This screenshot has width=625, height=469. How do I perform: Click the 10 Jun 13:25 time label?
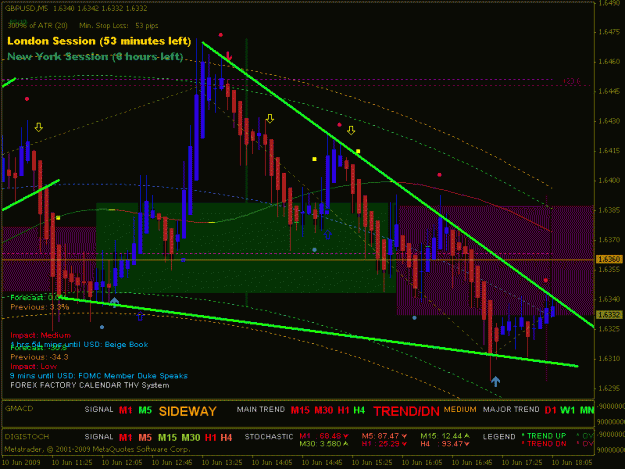click(x=222, y=463)
